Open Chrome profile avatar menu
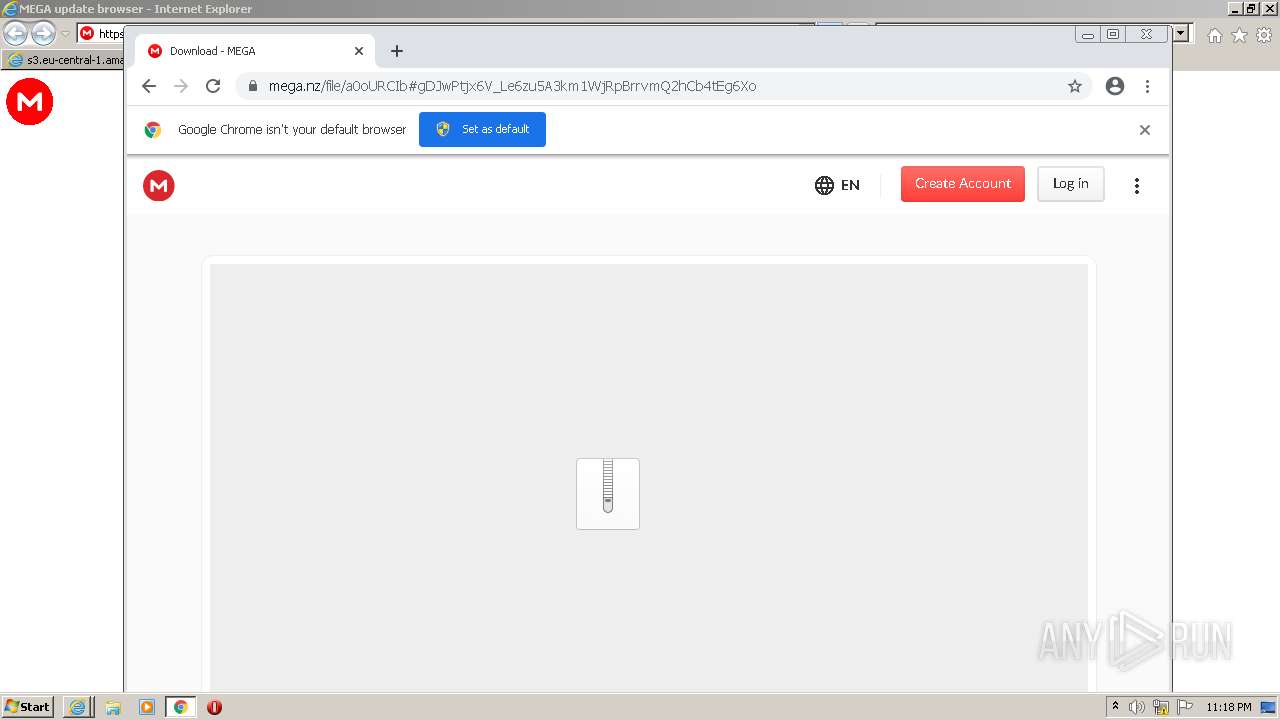 coord(1115,86)
